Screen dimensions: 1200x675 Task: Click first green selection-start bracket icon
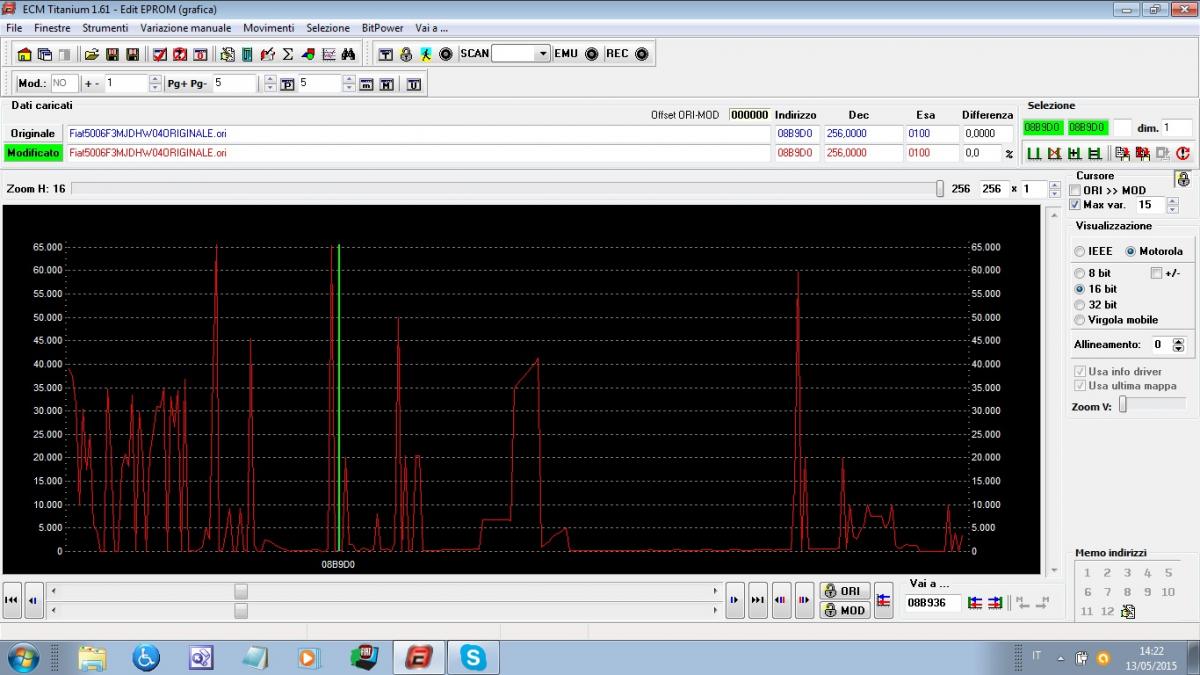click(x=1034, y=153)
